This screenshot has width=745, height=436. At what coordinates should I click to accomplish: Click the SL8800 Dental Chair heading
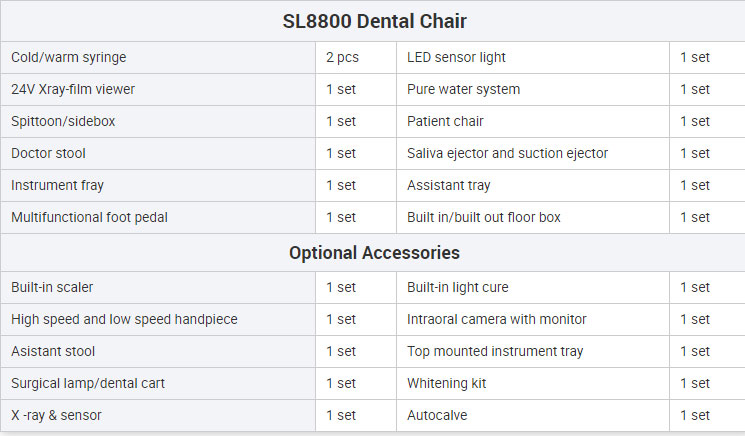[x=374, y=21]
